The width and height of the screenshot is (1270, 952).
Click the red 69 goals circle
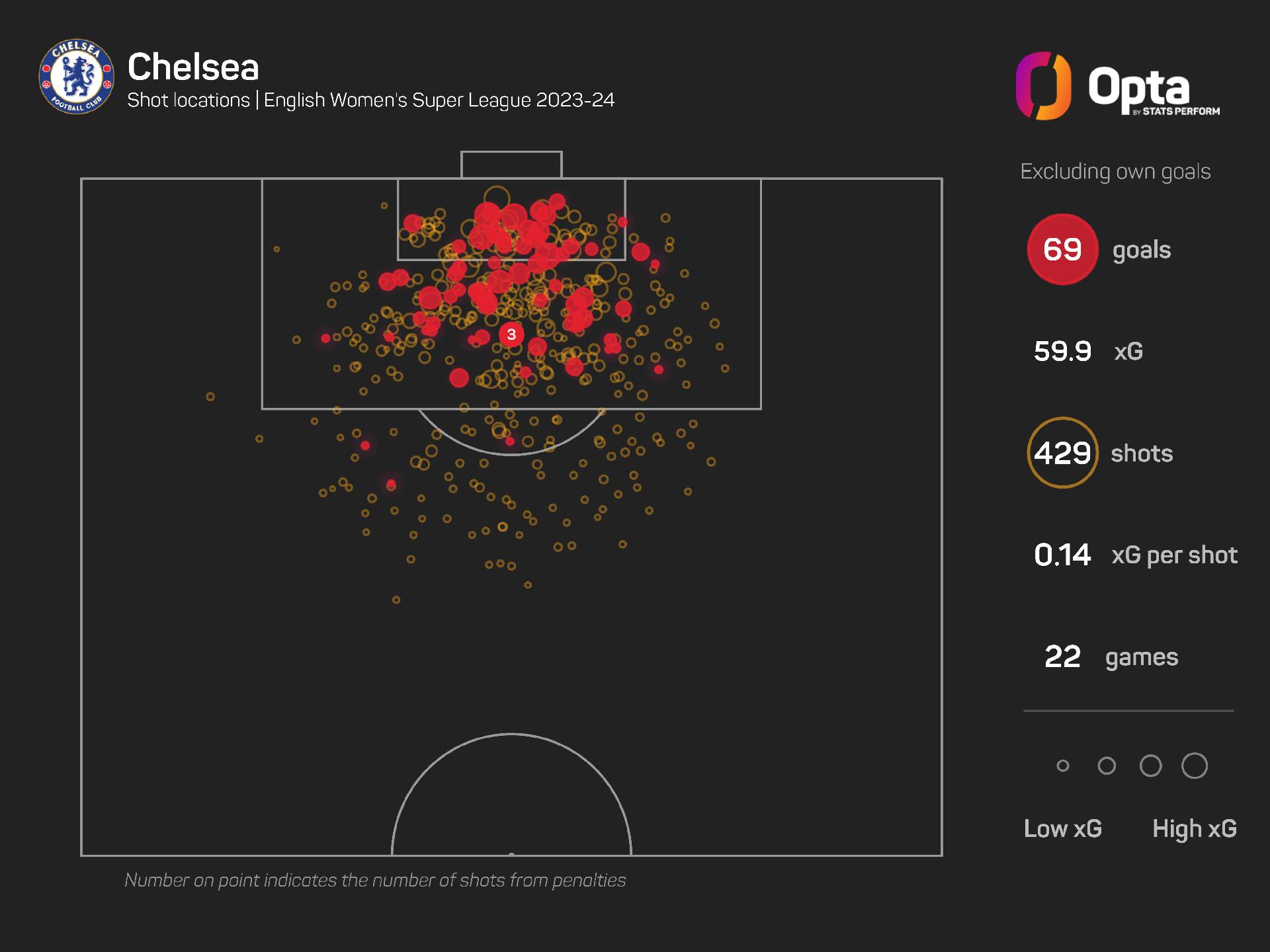tap(1062, 249)
